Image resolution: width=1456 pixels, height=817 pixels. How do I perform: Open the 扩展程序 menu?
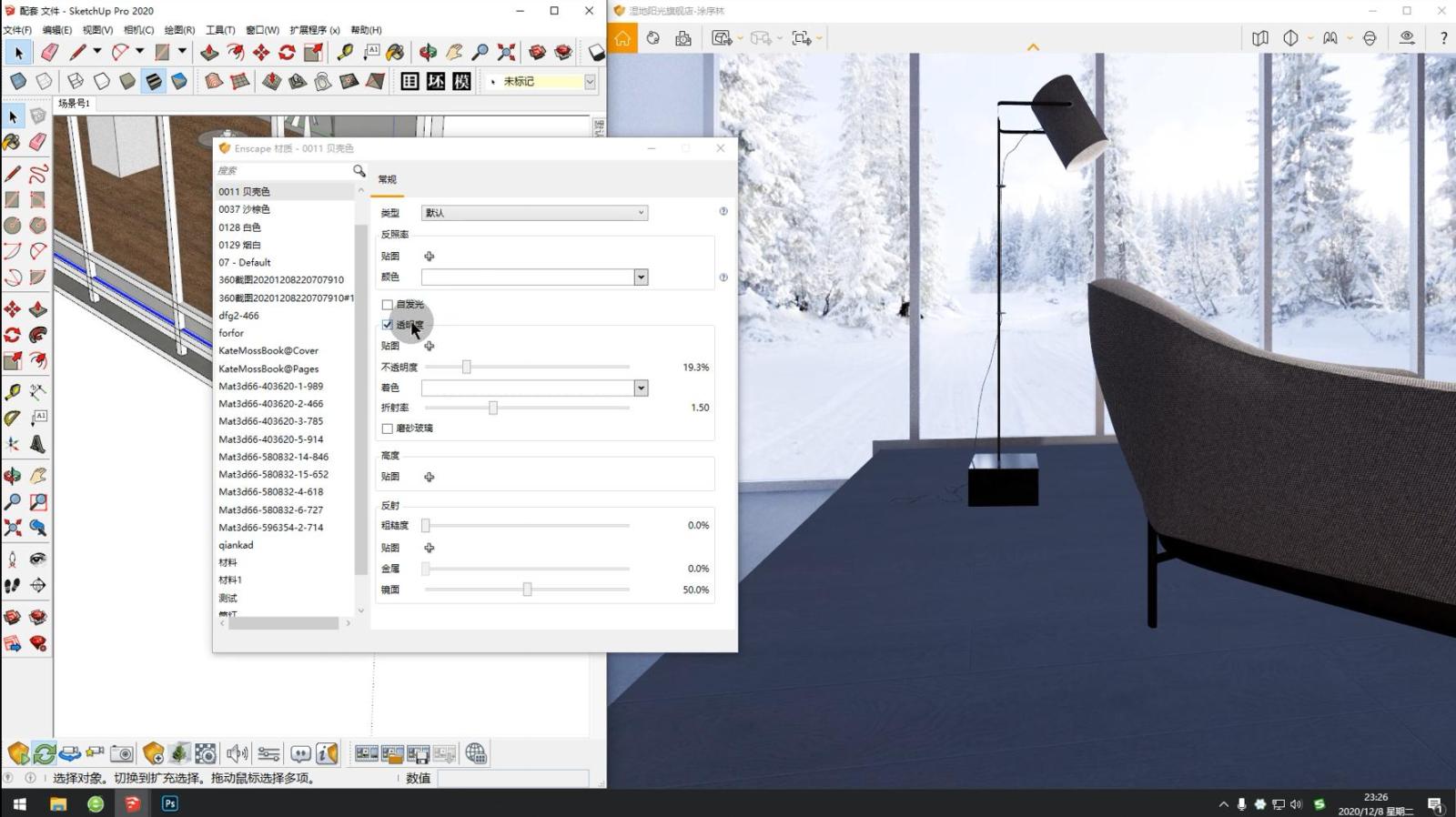coord(314,30)
